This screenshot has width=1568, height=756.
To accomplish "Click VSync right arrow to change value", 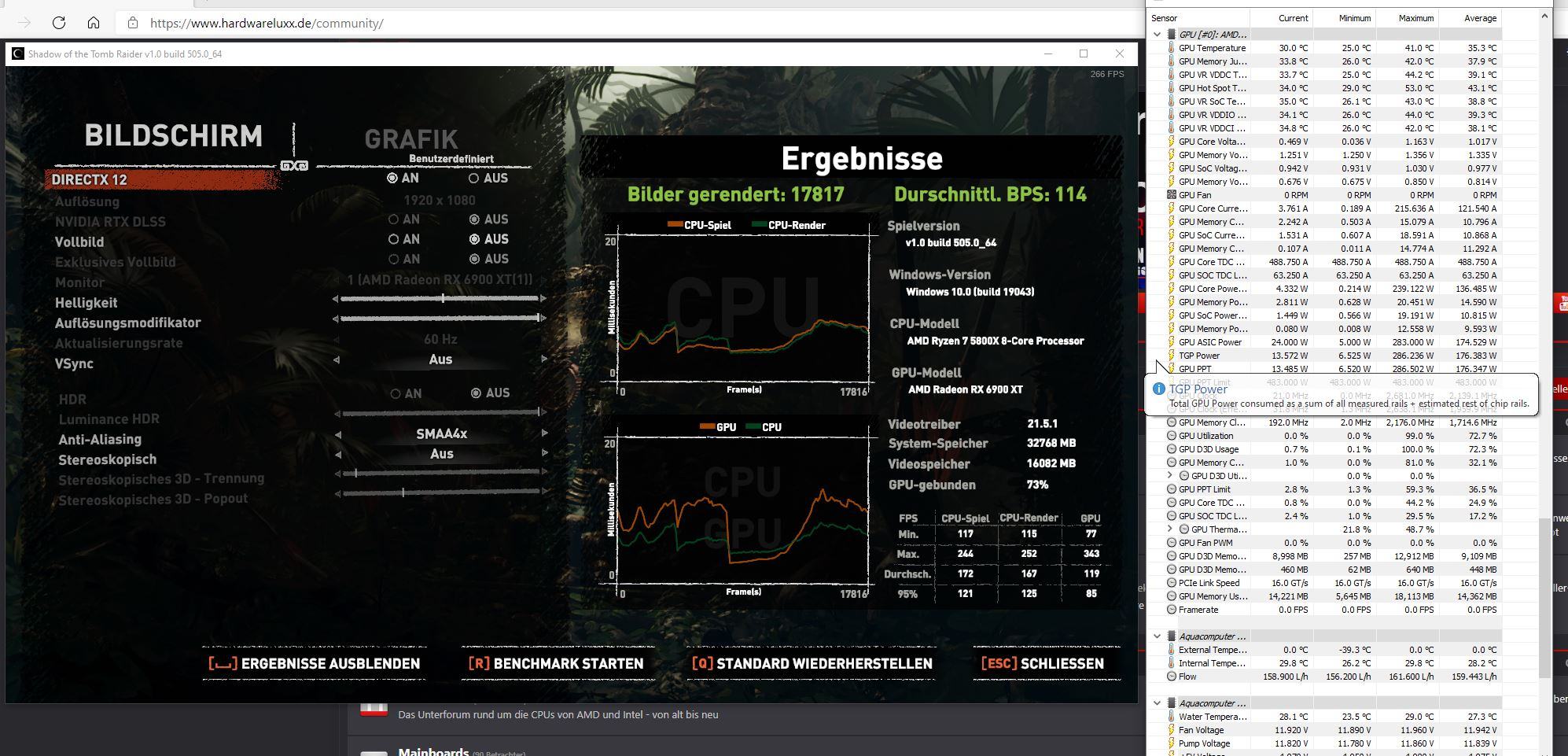I will coord(544,360).
